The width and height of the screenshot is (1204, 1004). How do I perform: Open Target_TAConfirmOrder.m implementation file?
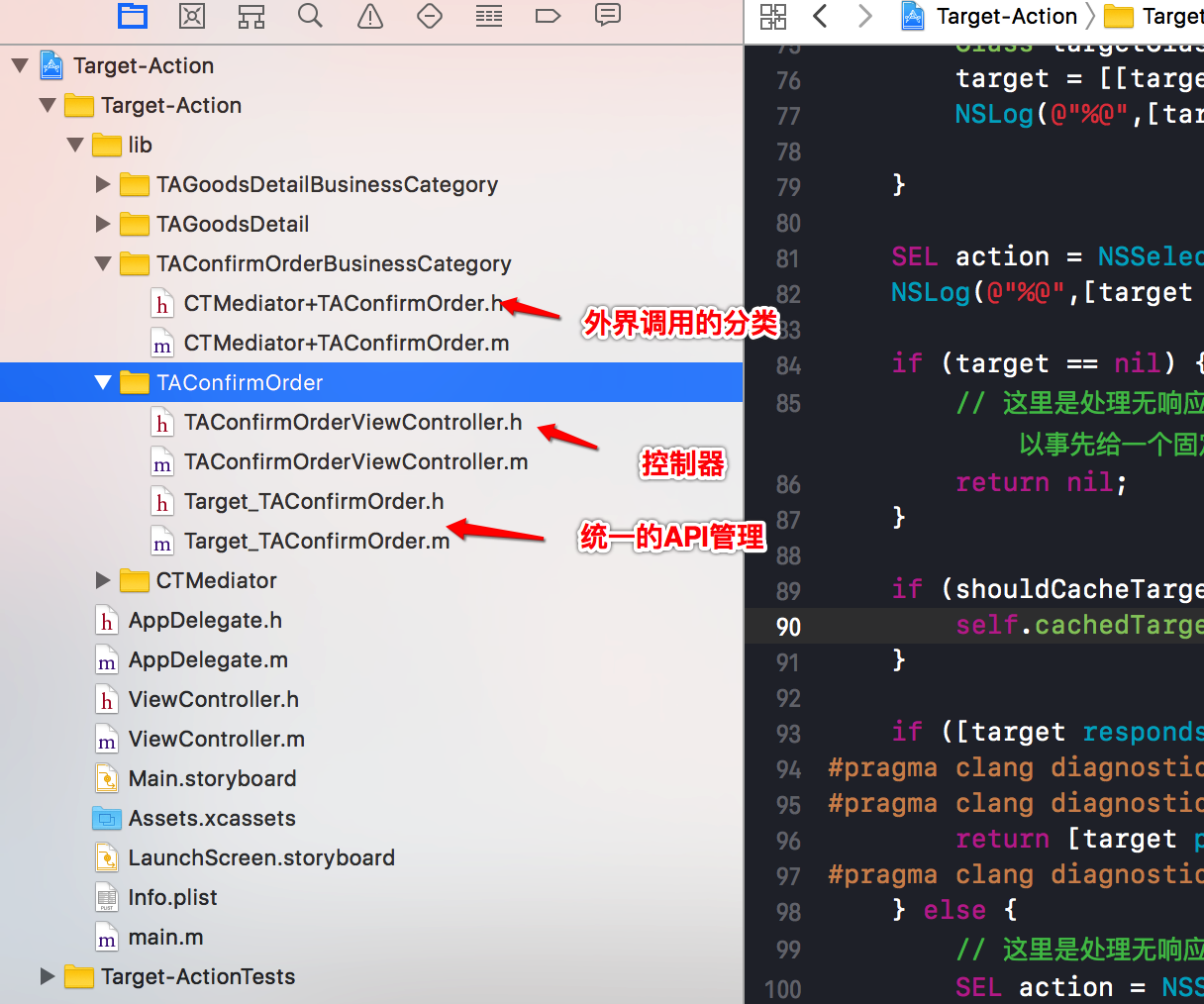pyautogui.click(x=317, y=541)
